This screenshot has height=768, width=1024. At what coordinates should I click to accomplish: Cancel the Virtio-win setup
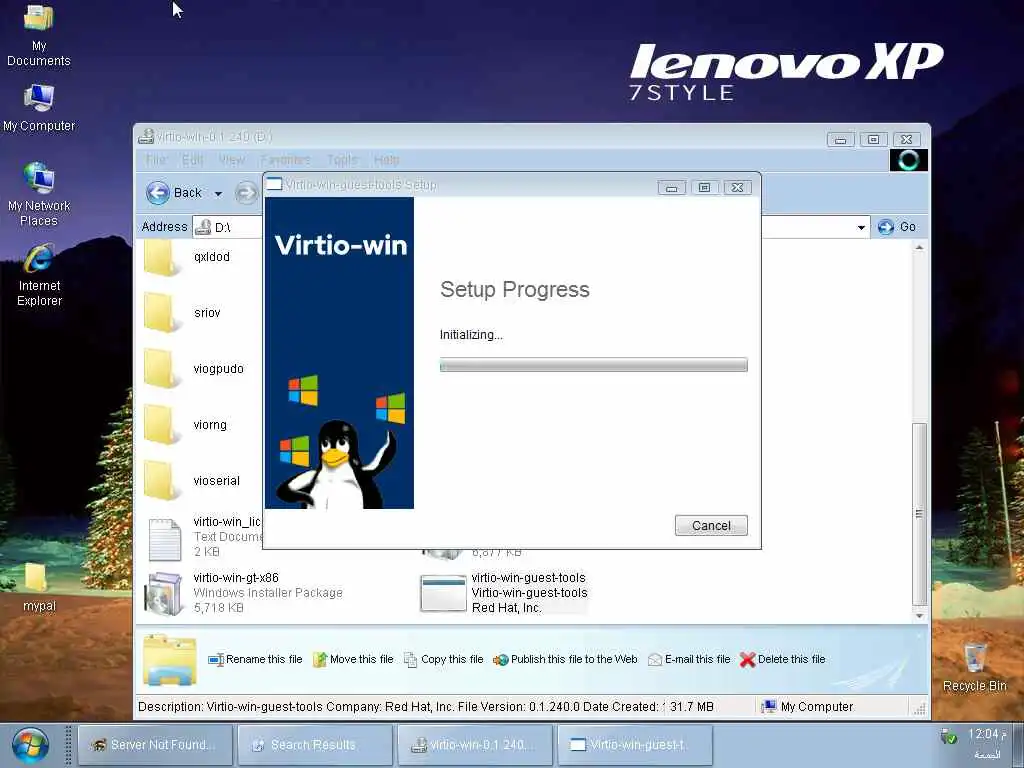(711, 526)
